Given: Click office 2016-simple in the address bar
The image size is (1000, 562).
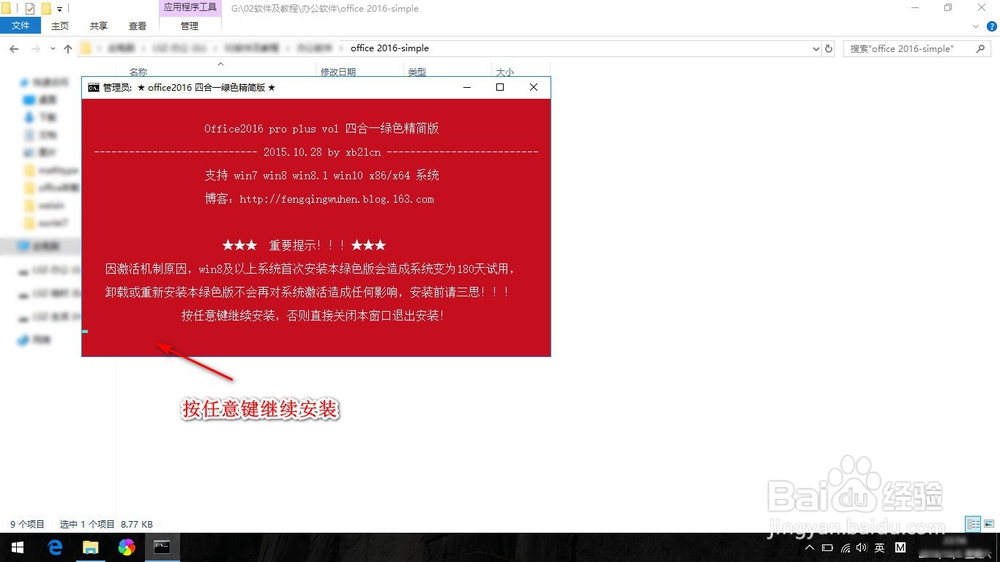Looking at the screenshot, I should (x=390, y=48).
